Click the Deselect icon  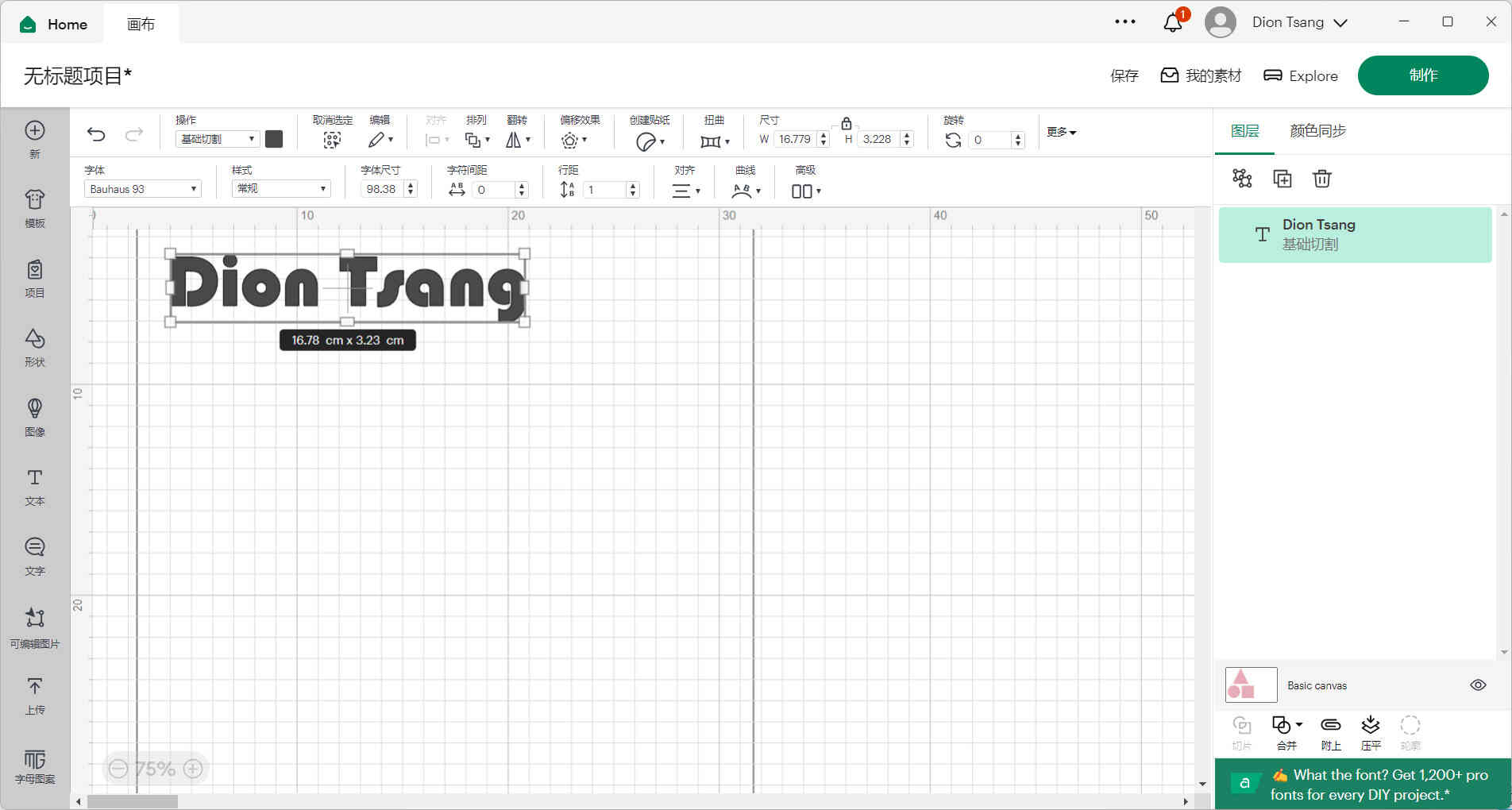(332, 141)
